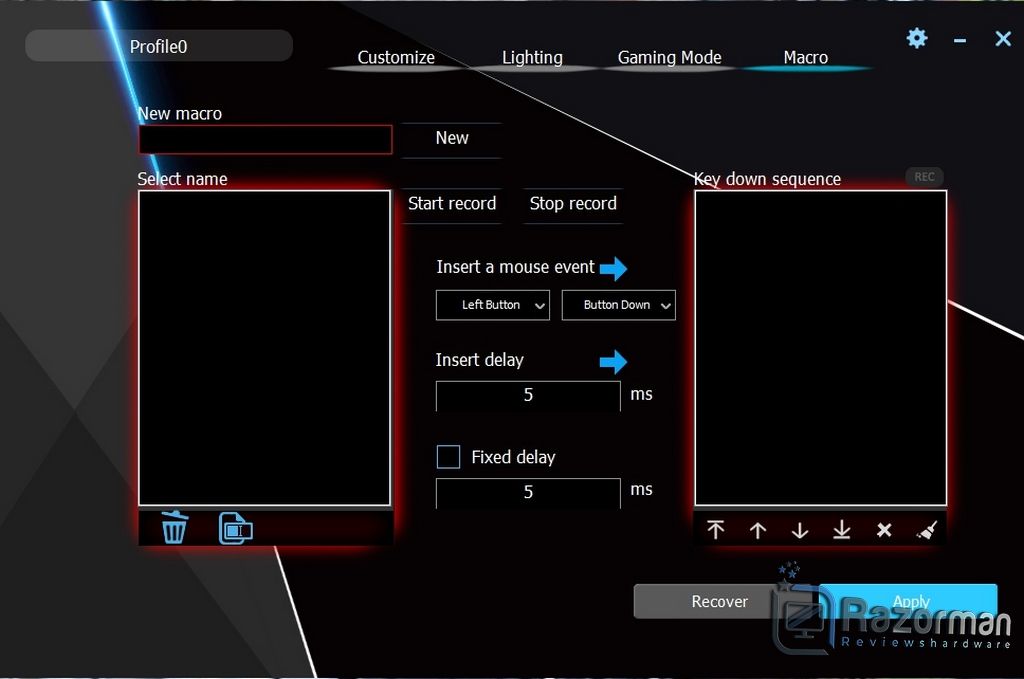Switch to the Lighting tab

[x=532, y=57]
